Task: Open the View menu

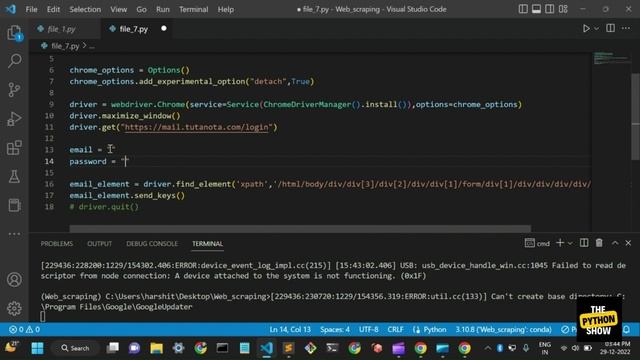Action: click(118, 9)
